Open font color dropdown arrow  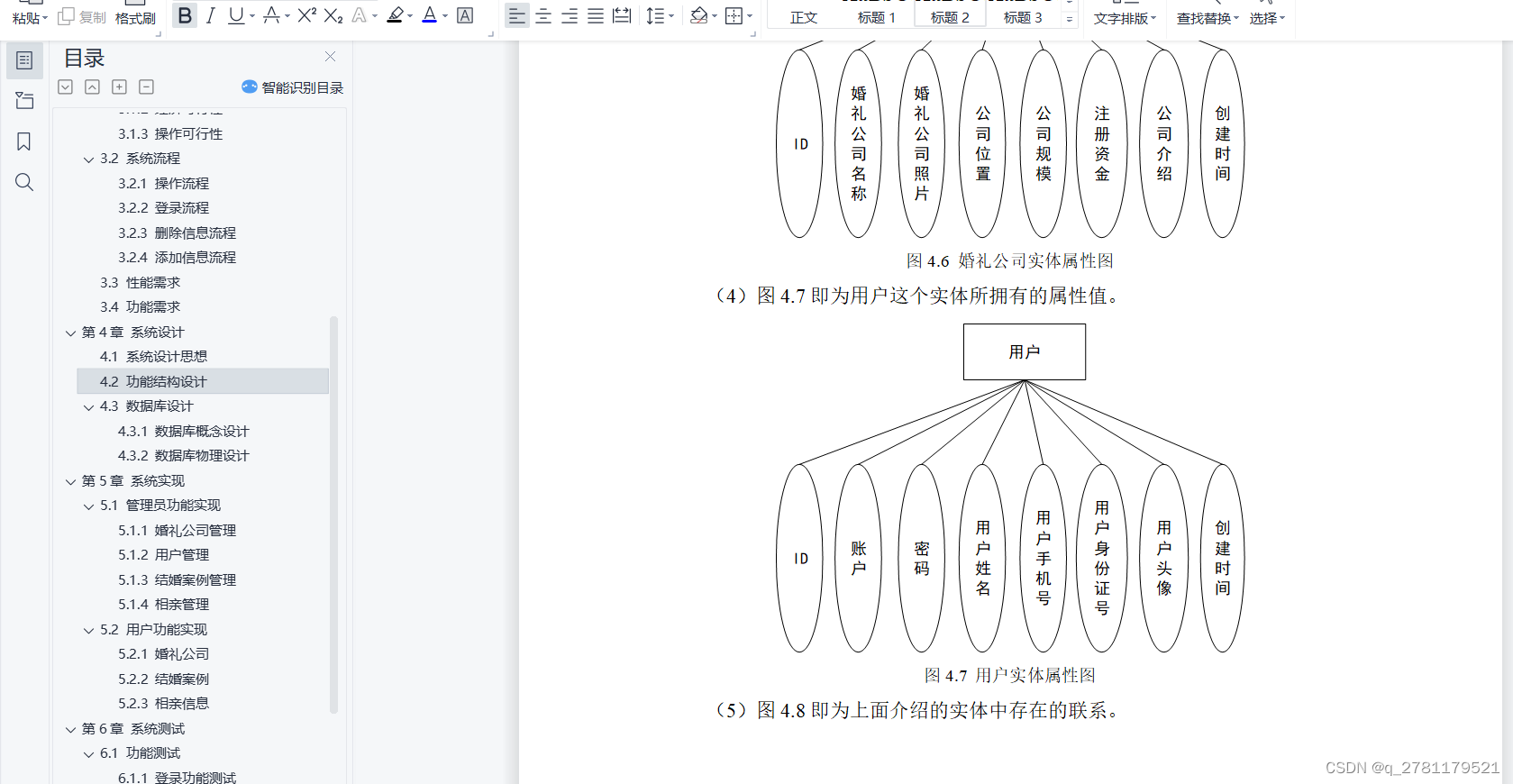(445, 16)
